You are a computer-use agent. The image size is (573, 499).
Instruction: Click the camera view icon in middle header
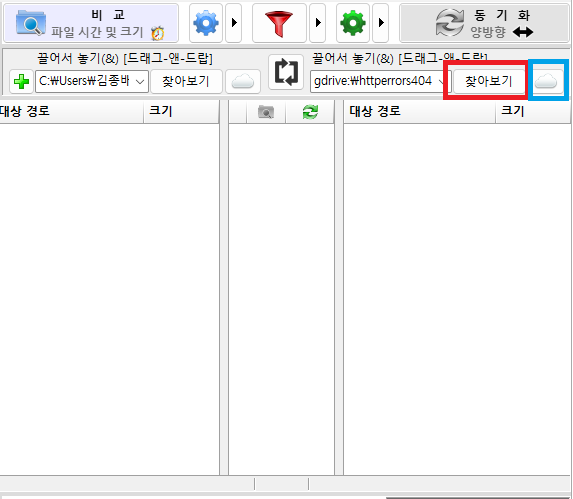click(x=266, y=112)
